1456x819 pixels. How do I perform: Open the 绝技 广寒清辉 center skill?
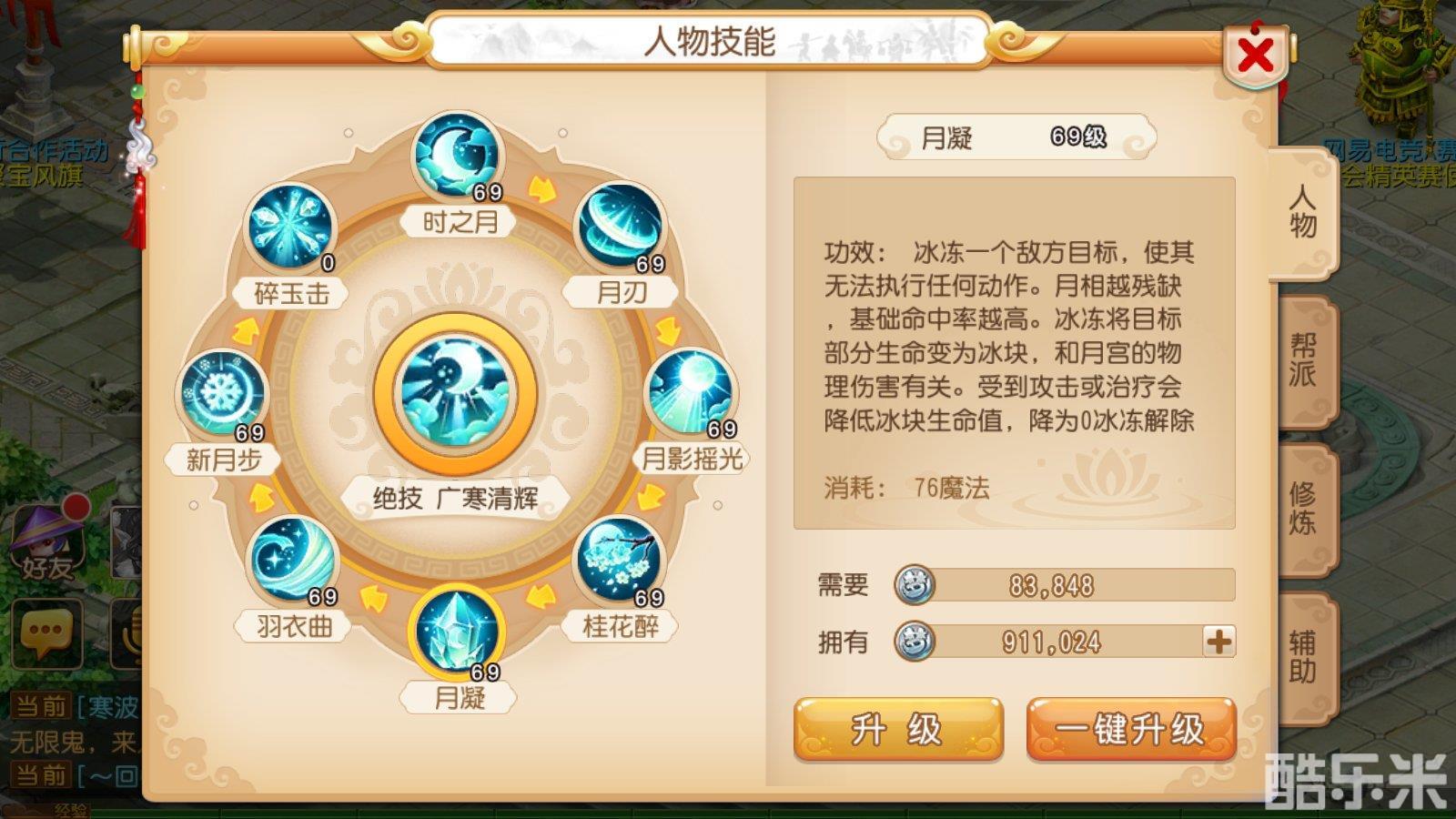455,394
